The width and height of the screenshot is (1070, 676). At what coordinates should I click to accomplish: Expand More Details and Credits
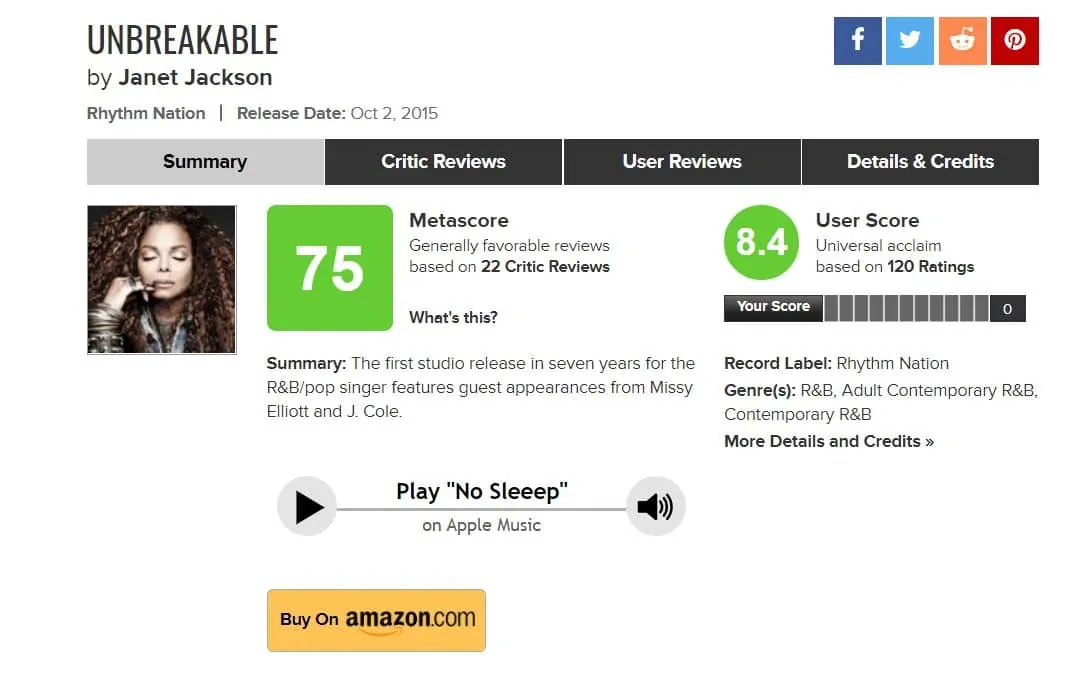pyautogui.click(x=828, y=441)
